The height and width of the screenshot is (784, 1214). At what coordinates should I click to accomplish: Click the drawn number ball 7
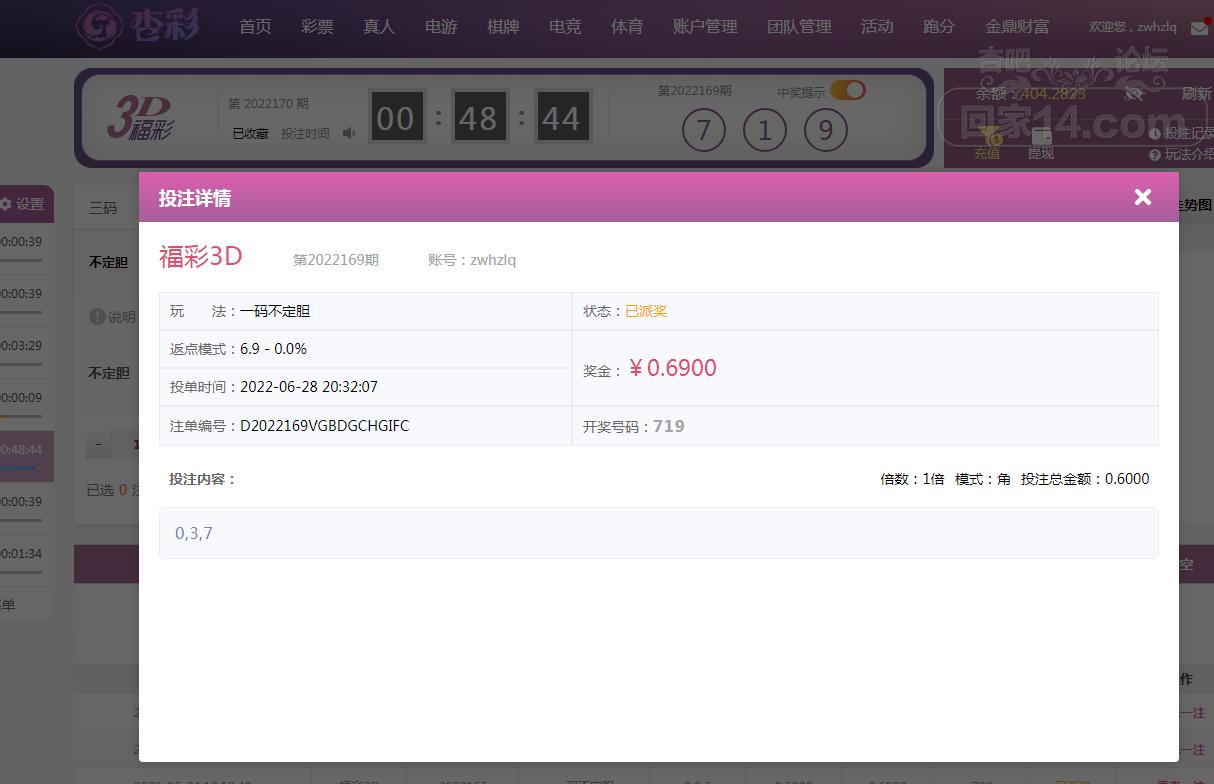pos(704,131)
